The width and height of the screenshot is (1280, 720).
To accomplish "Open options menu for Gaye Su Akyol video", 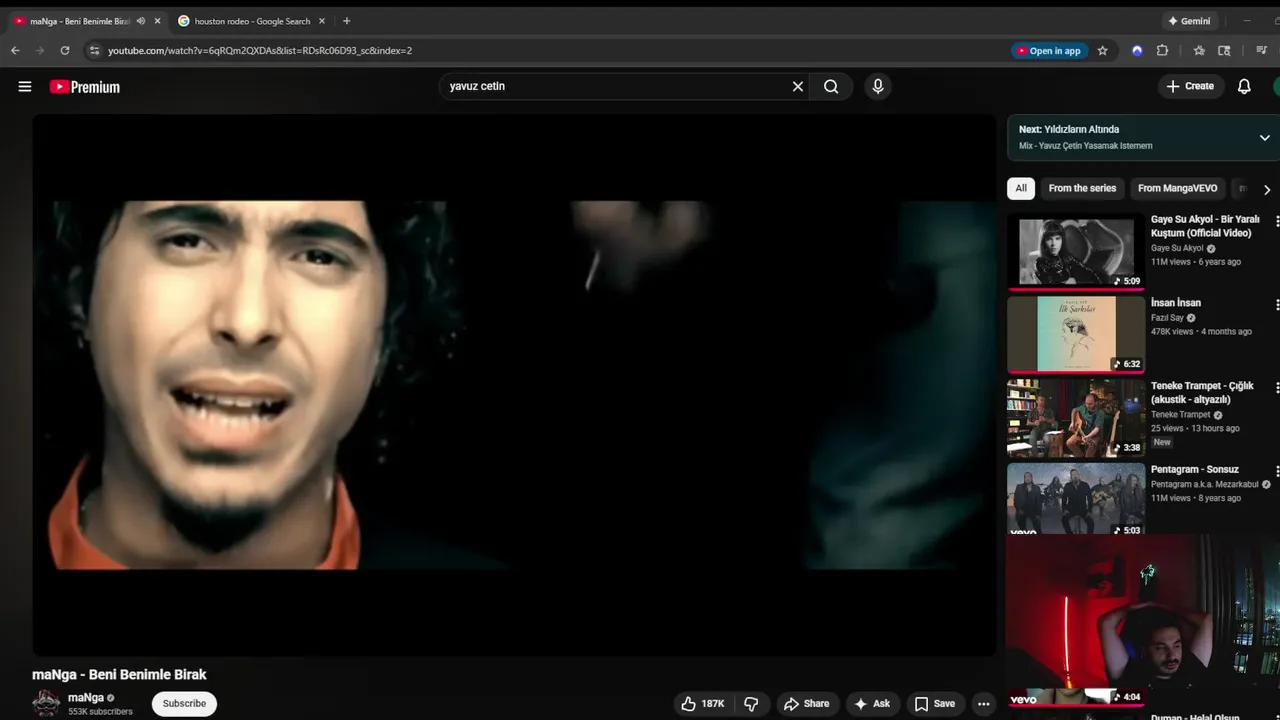I will pyautogui.click(x=1277, y=221).
